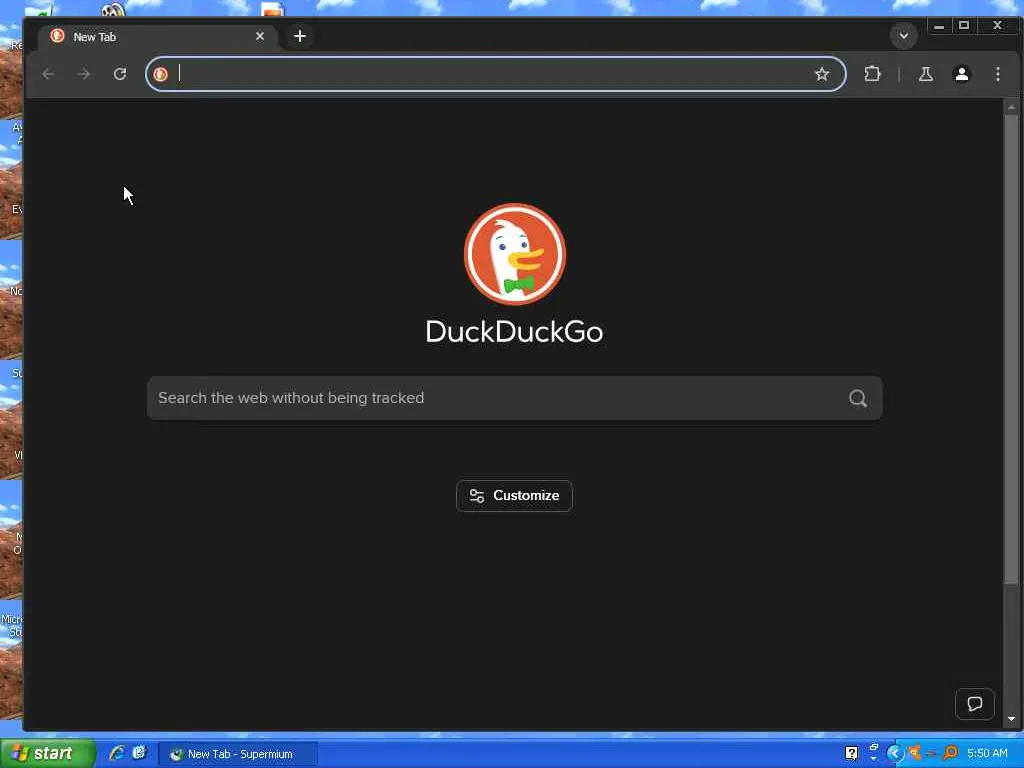This screenshot has height=768, width=1024.
Task: Click the scrollbar up arrow
Action: click(1011, 106)
